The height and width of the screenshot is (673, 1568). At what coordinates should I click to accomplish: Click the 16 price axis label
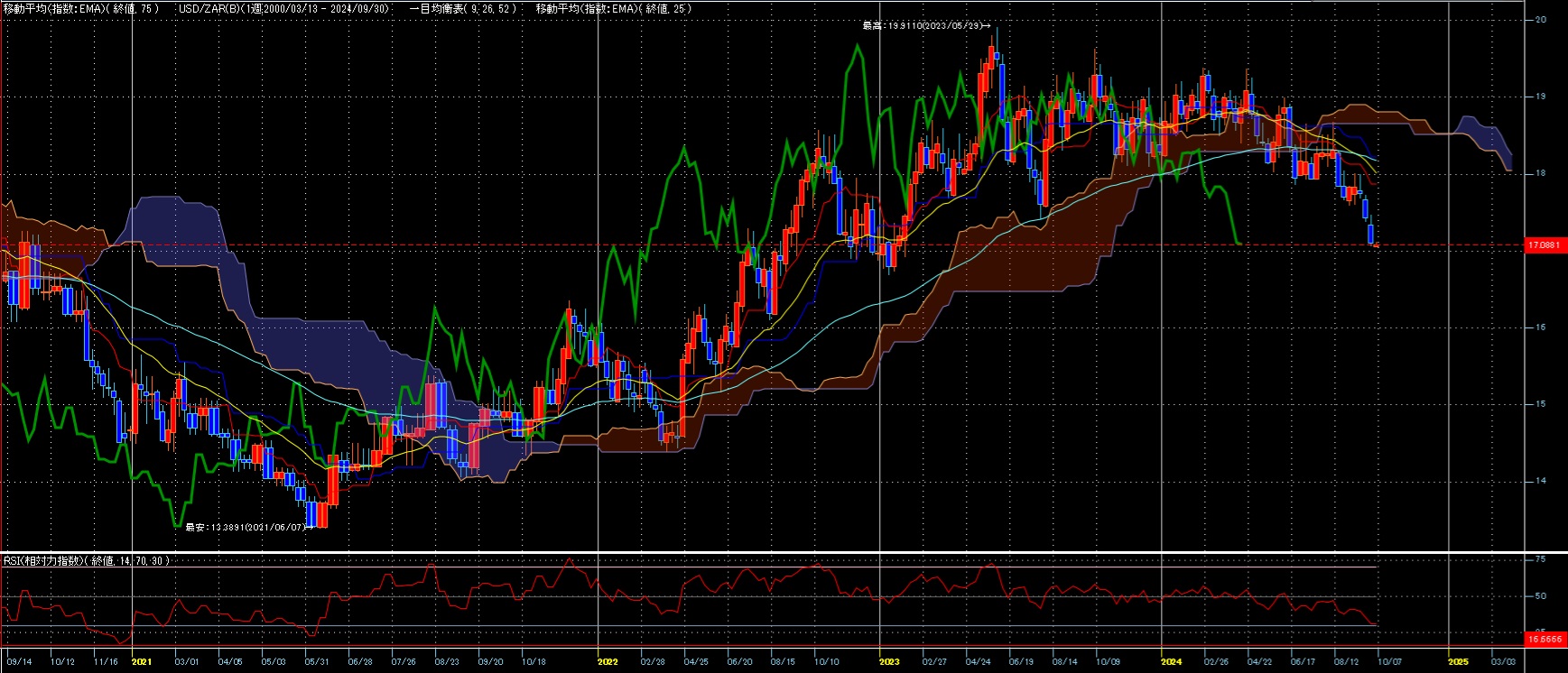(1541, 327)
